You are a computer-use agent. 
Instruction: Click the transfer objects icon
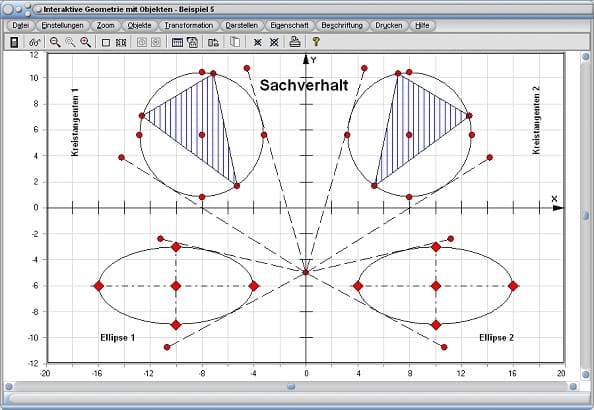pyautogui.click(x=213, y=42)
